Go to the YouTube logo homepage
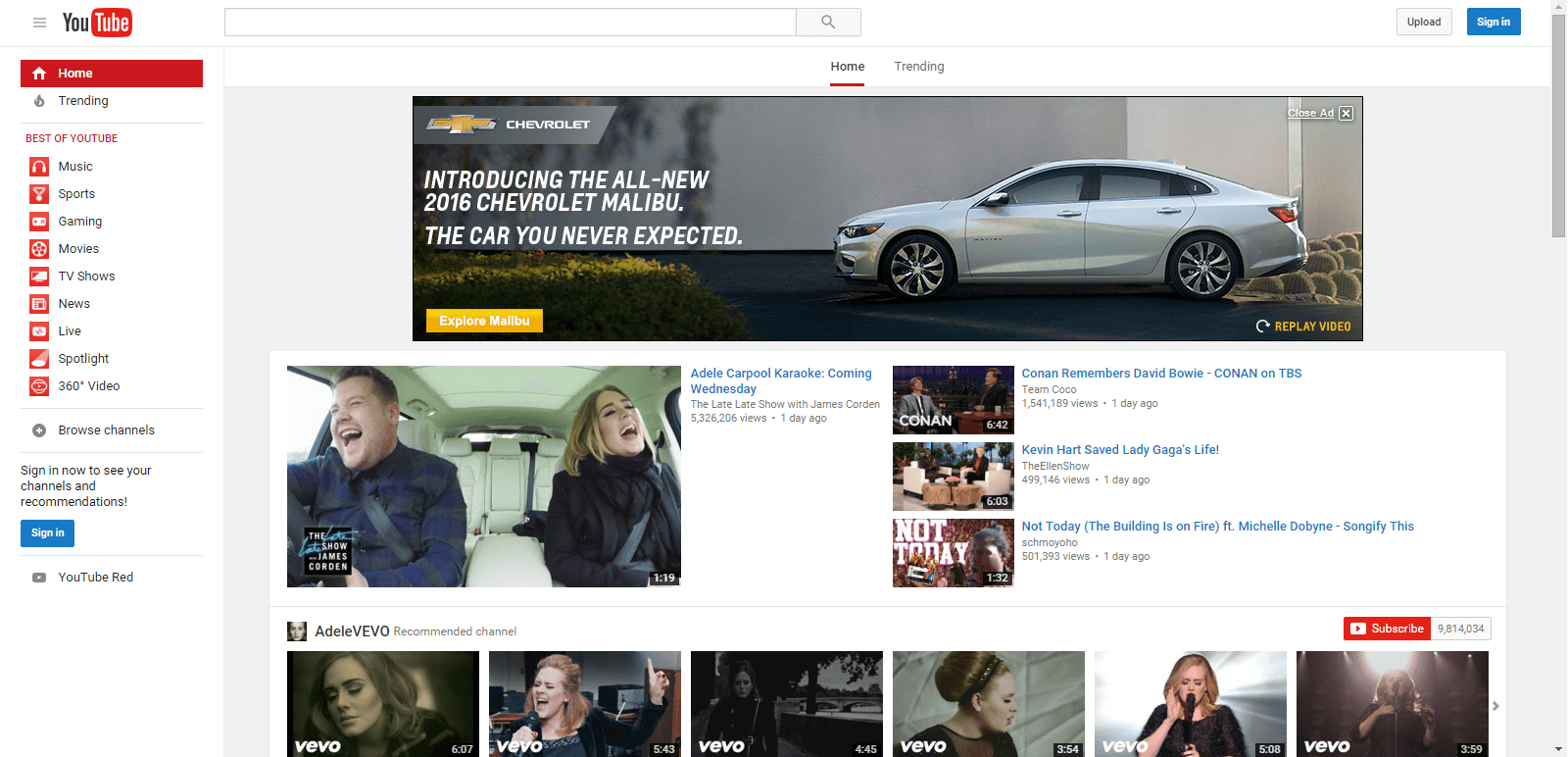The width and height of the screenshot is (1568, 757). pyautogui.click(x=97, y=23)
